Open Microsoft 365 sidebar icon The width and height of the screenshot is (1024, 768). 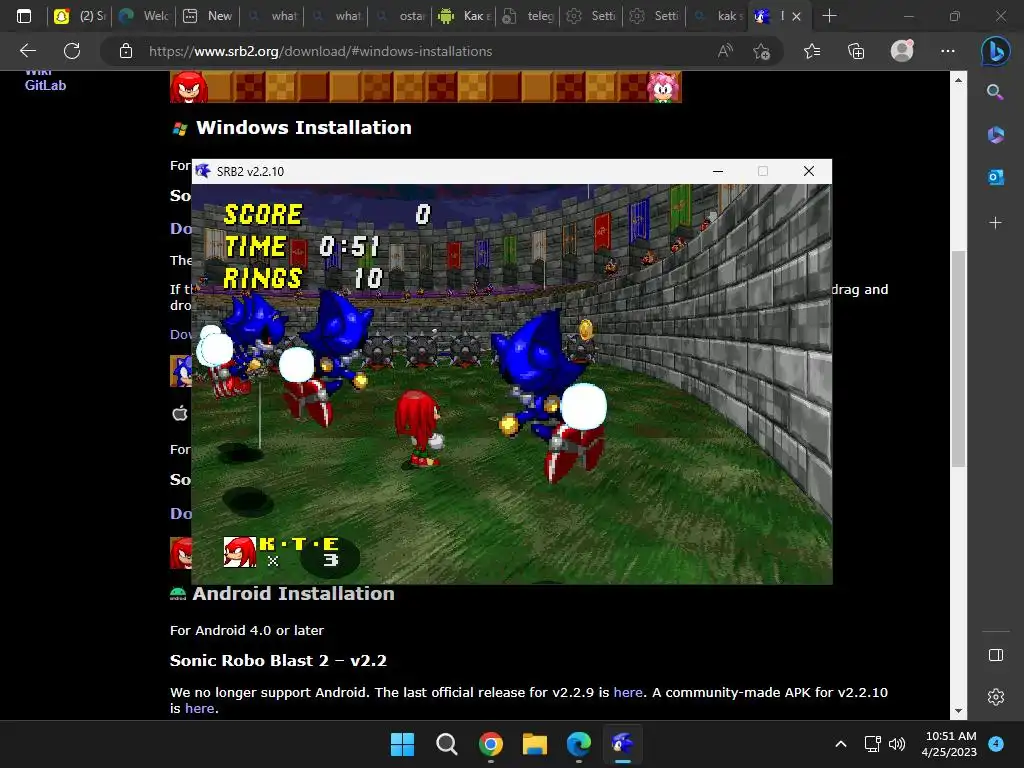[995, 135]
